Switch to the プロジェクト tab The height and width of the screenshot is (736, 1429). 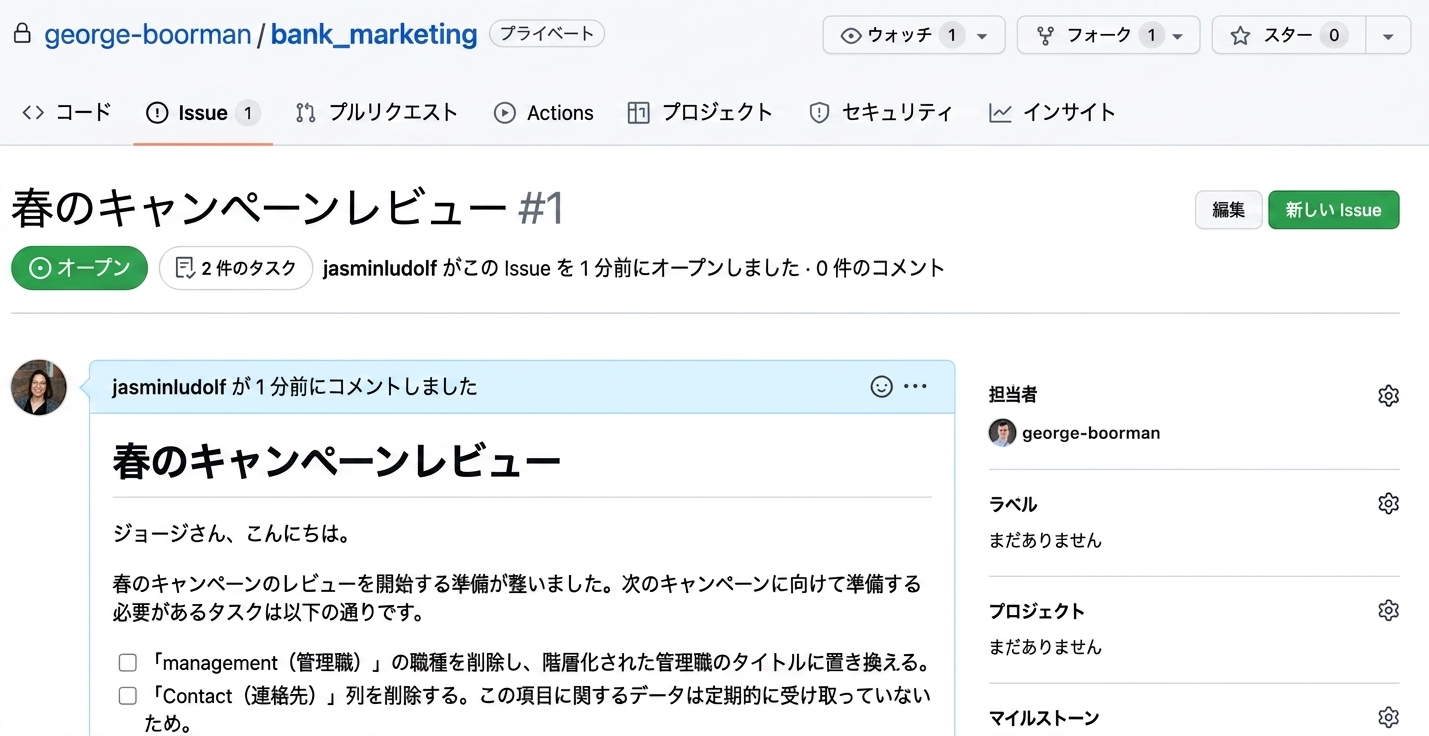[700, 113]
